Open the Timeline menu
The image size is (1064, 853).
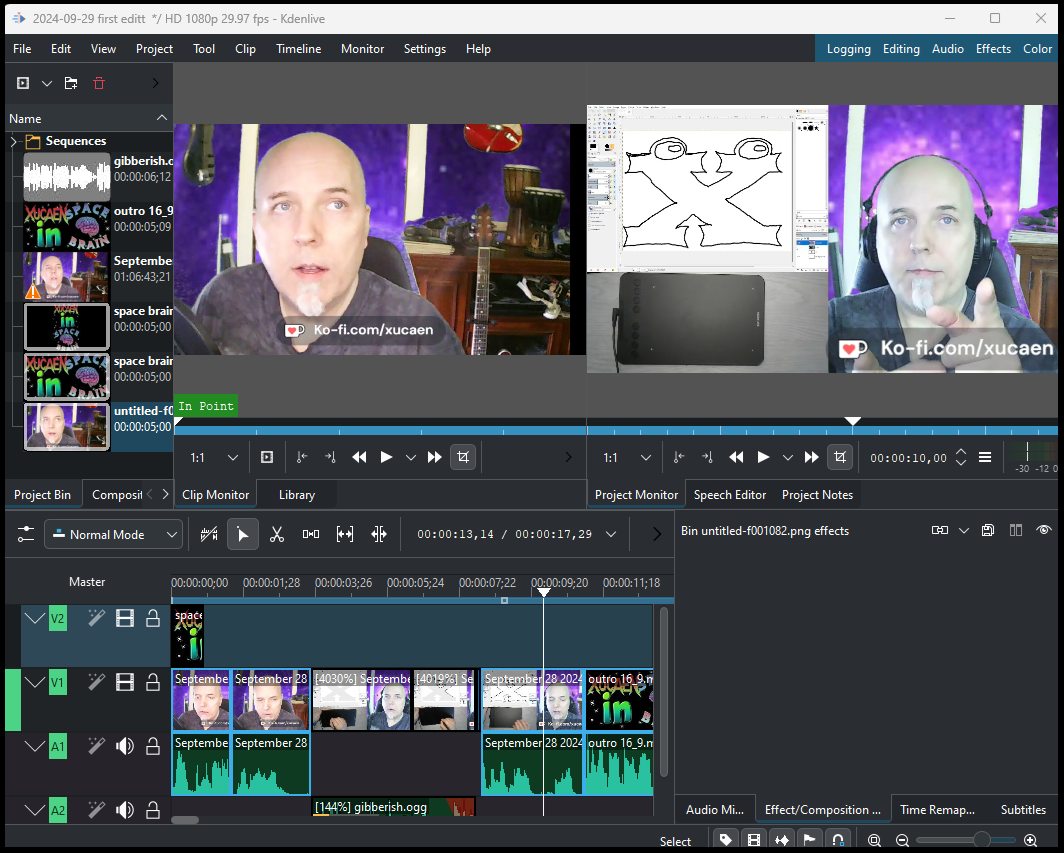point(299,49)
